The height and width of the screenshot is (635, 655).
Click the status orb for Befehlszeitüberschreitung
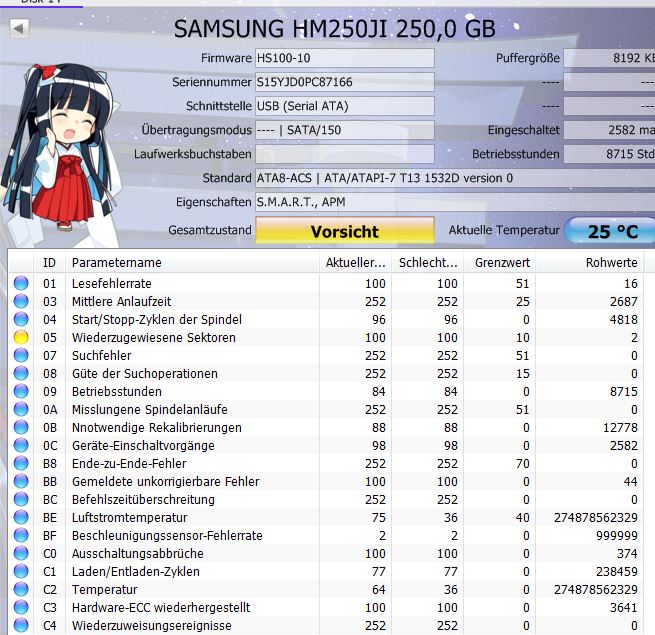click(21, 499)
